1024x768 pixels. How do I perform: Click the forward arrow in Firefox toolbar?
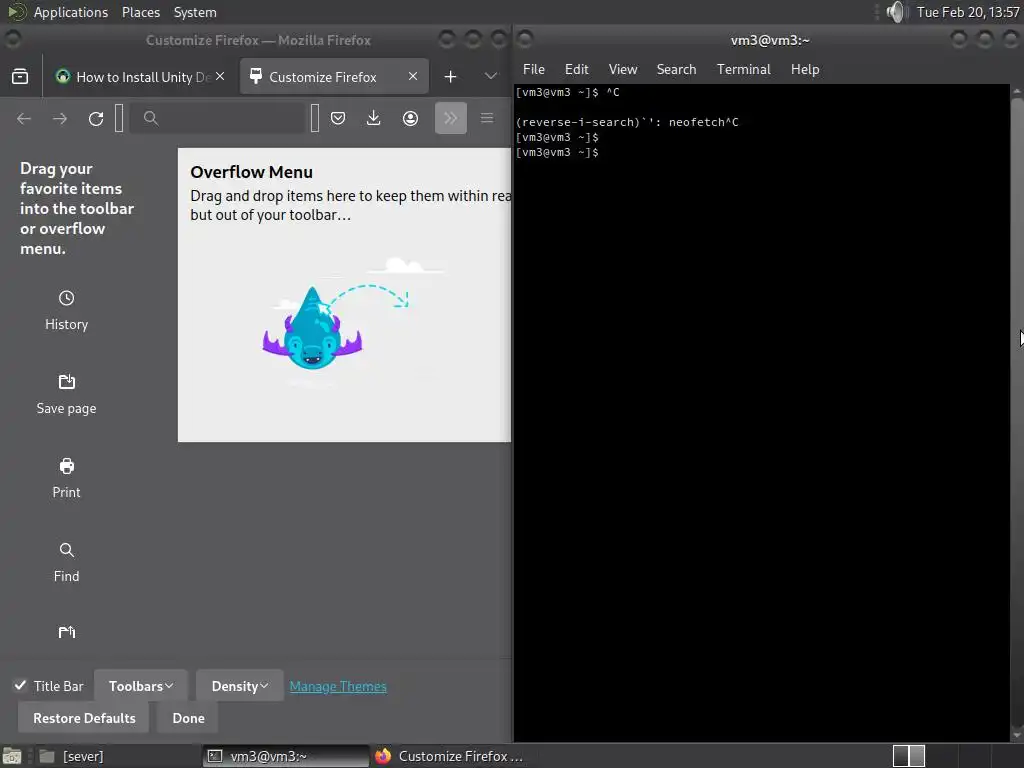tap(60, 118)
